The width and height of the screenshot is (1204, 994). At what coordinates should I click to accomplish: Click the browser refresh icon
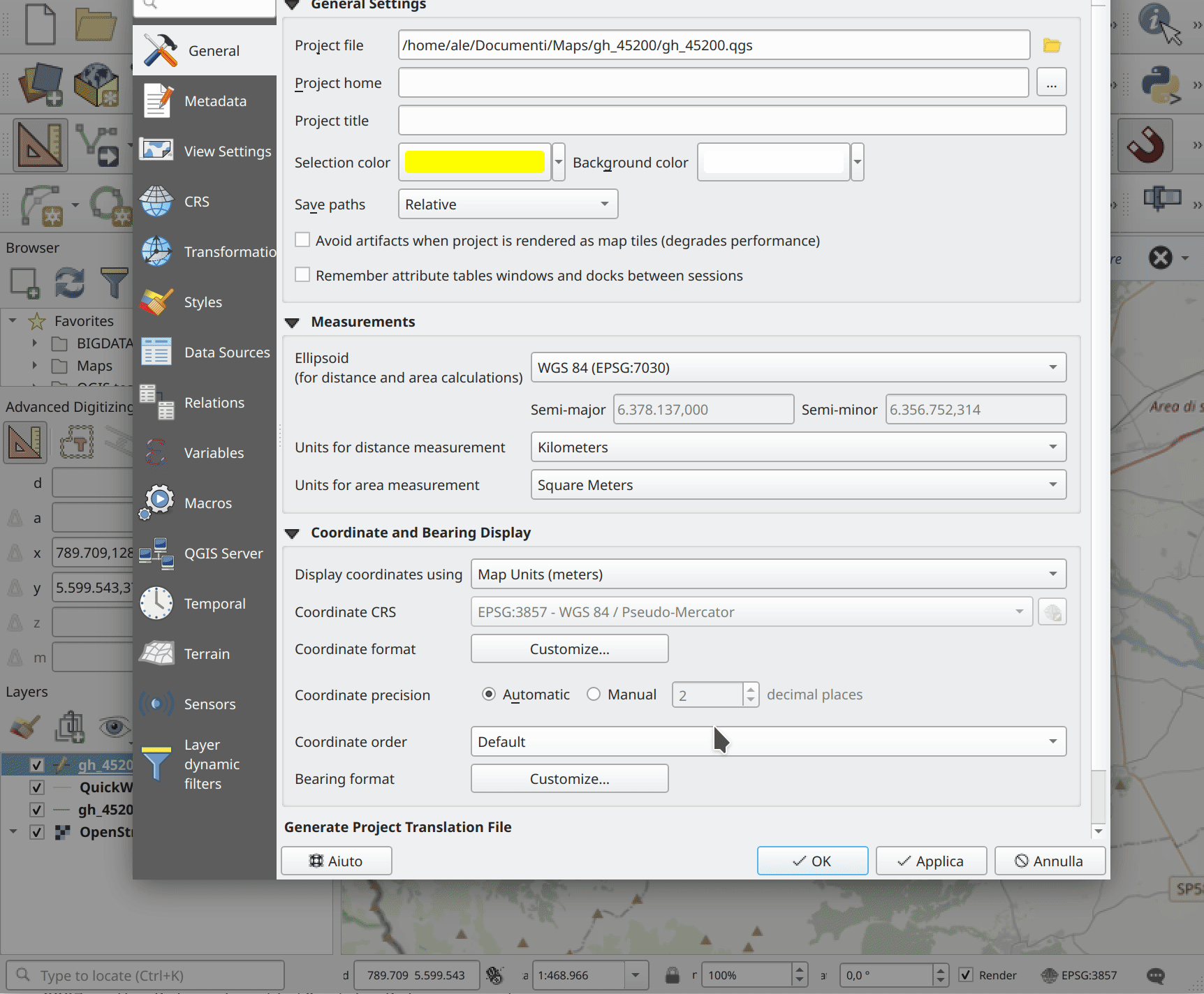(x=69, y=283)
